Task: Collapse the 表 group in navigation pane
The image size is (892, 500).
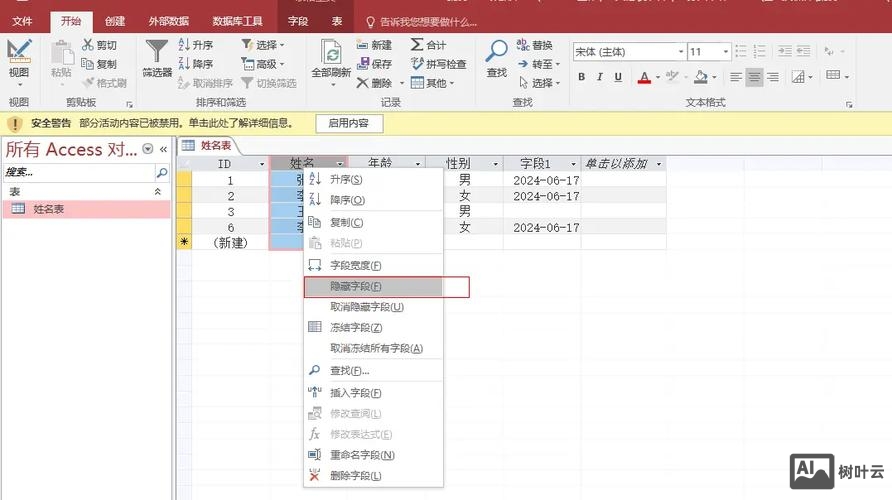Action: pos(158,192)
